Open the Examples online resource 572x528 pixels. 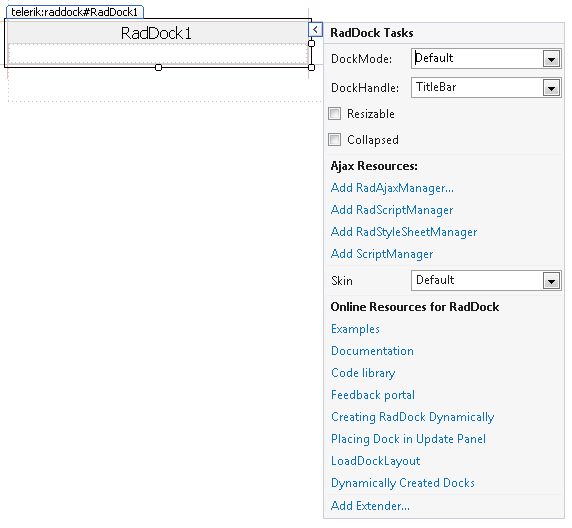point(355,329)
